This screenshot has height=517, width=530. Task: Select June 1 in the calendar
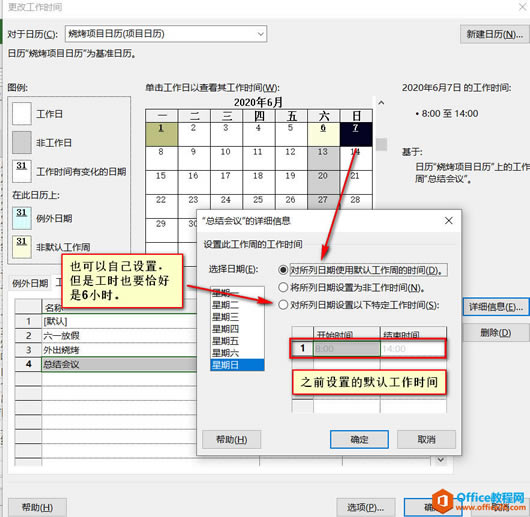(161, 134)
